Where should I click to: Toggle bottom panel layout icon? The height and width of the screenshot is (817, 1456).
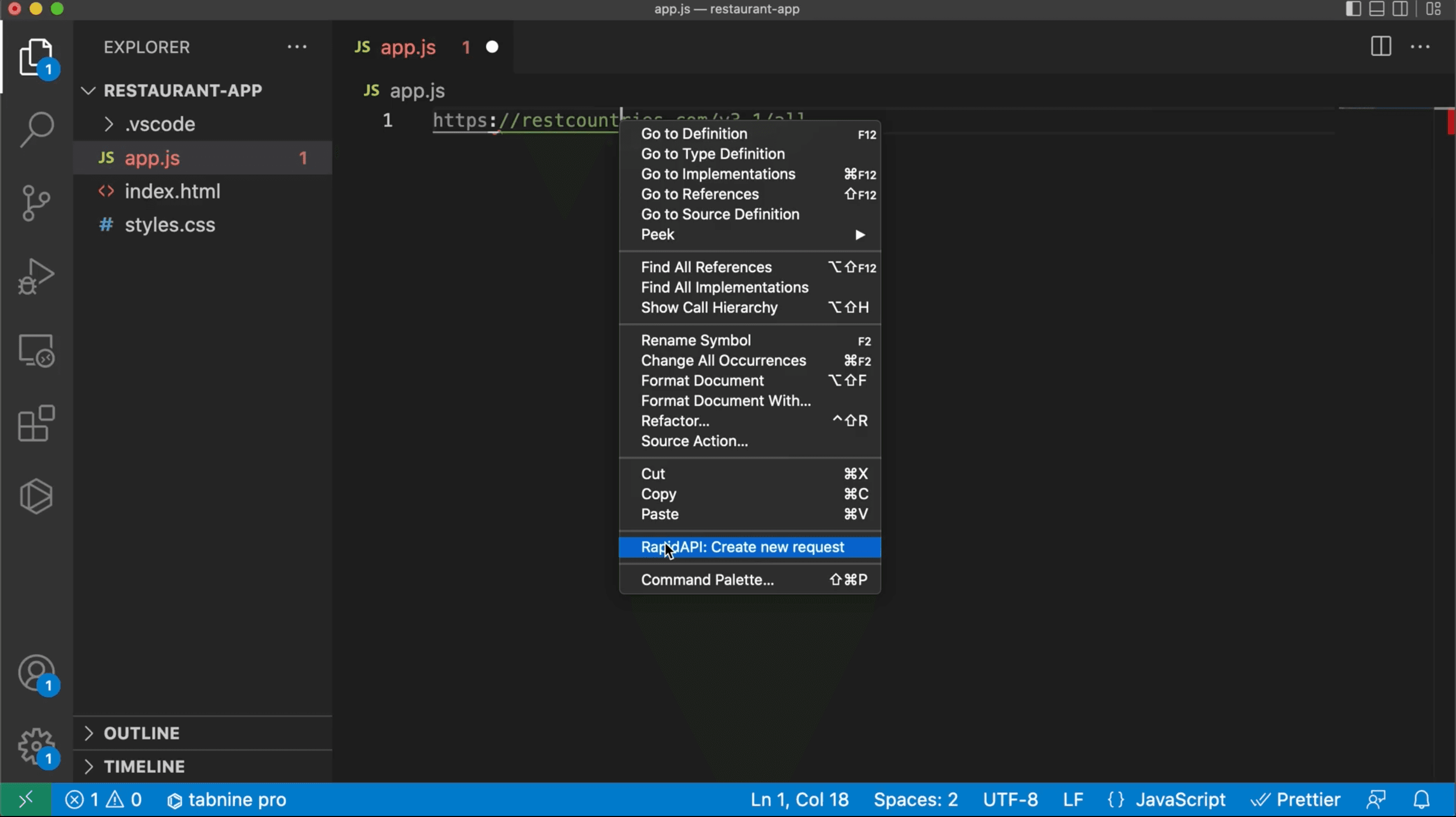(1377, 9)
